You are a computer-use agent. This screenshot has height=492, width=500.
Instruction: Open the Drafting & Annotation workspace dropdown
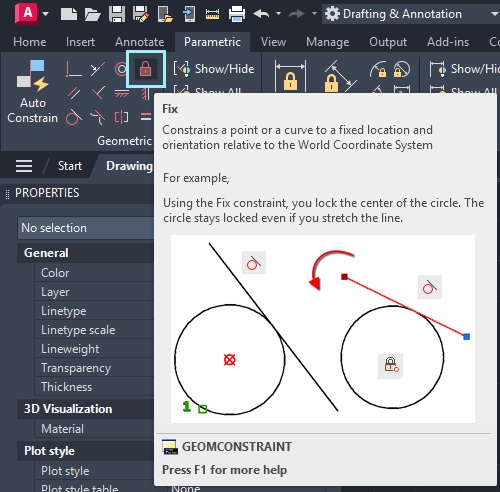point(411,14)
